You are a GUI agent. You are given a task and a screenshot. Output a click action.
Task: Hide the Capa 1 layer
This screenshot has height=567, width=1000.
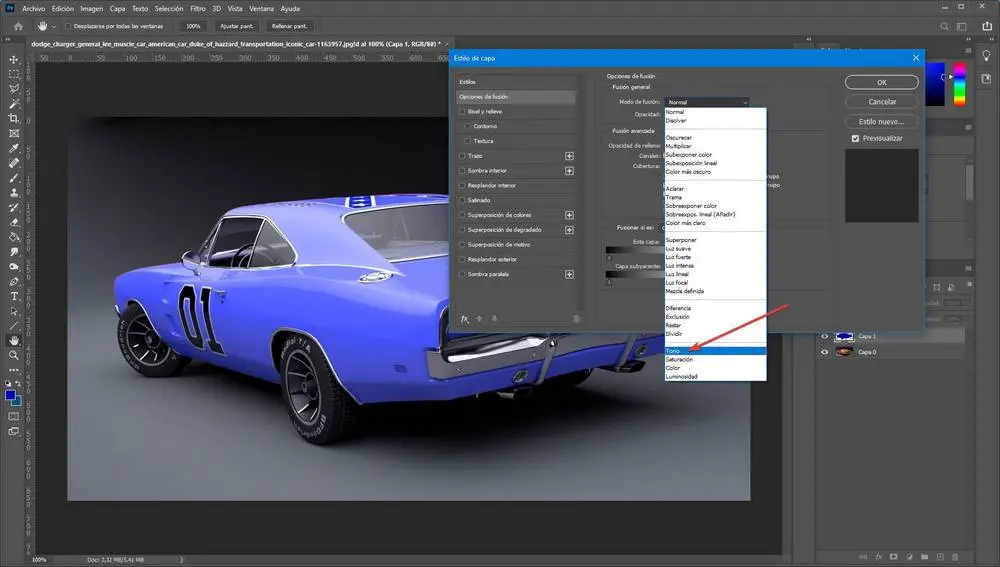click(x=826, y=337)
